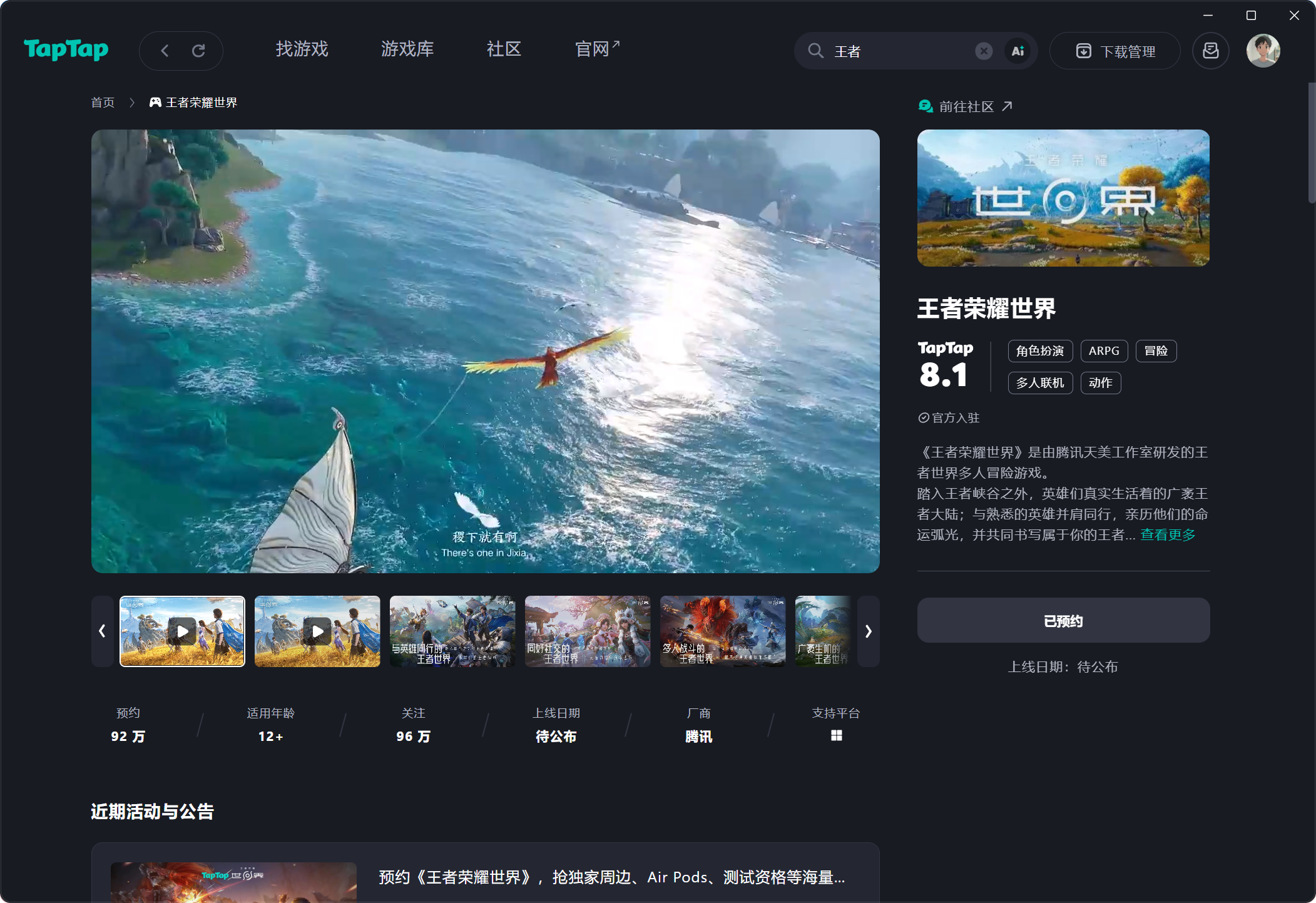
Task: Open announcement 预约《王者荣耀世界》抢独家周边
Action: coord(611,877)
